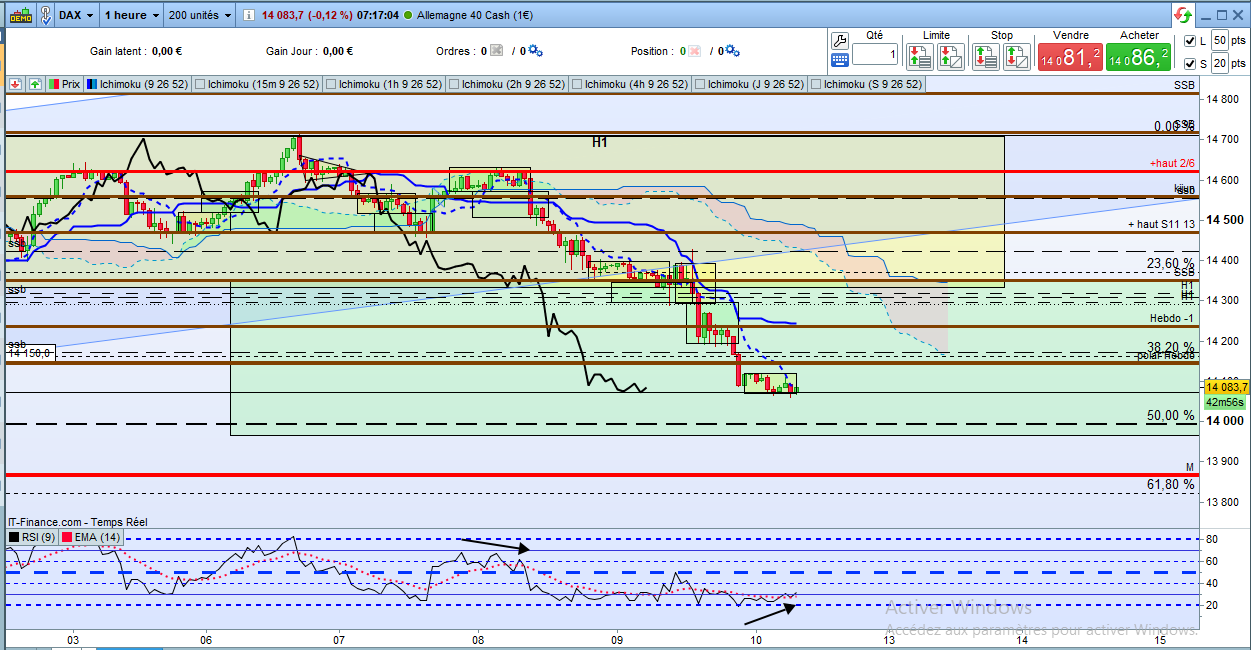1251x650 pixels.
Task: Click the black RSI color swatch
Action: [14, 537]
